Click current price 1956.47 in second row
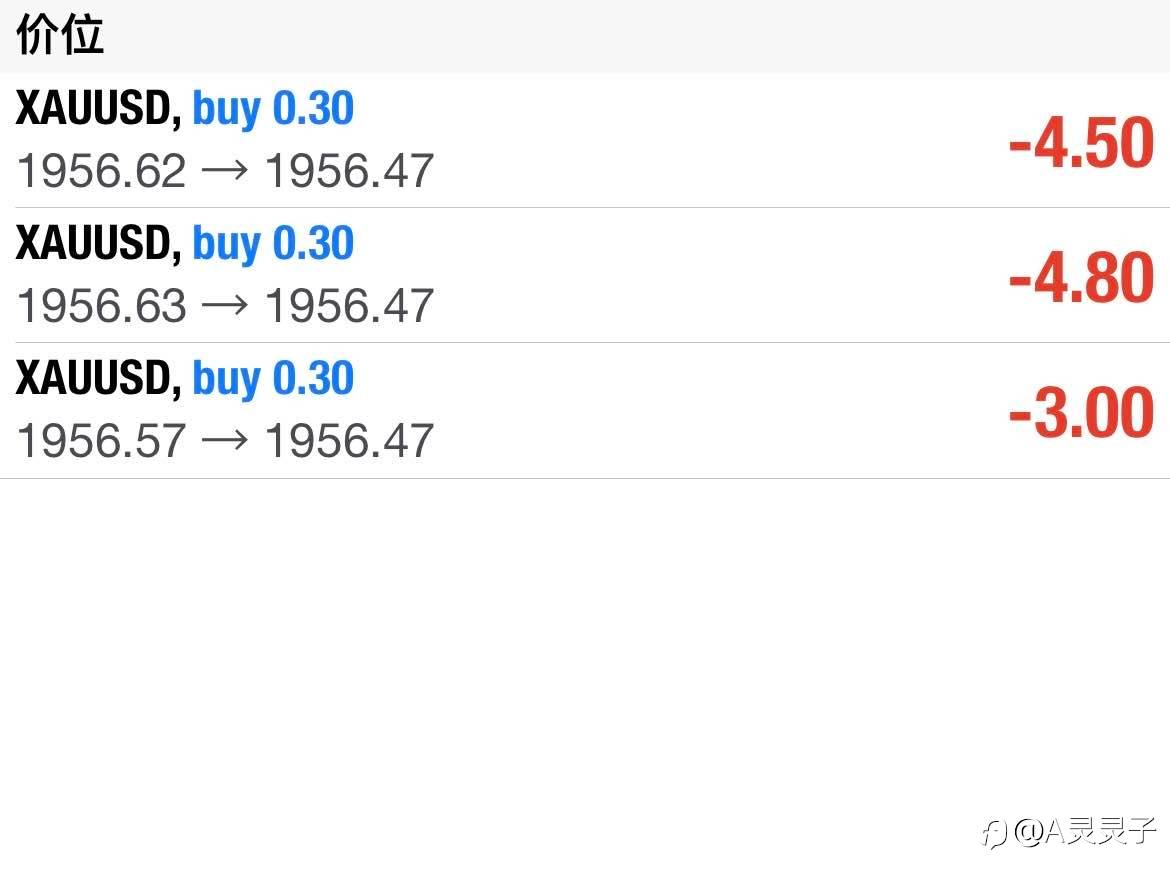The image size is (1170, 881). (349, 306)
